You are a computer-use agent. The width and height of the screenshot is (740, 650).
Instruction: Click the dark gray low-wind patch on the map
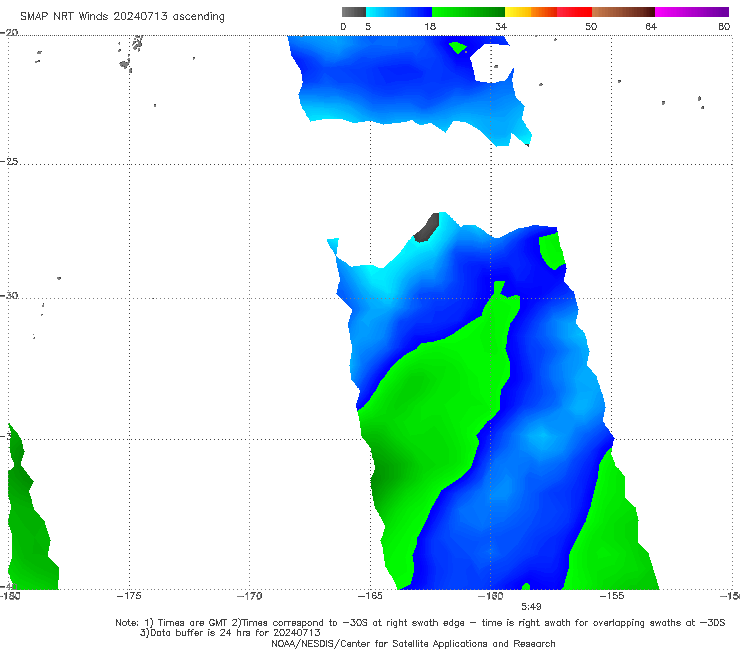point(428,228)
